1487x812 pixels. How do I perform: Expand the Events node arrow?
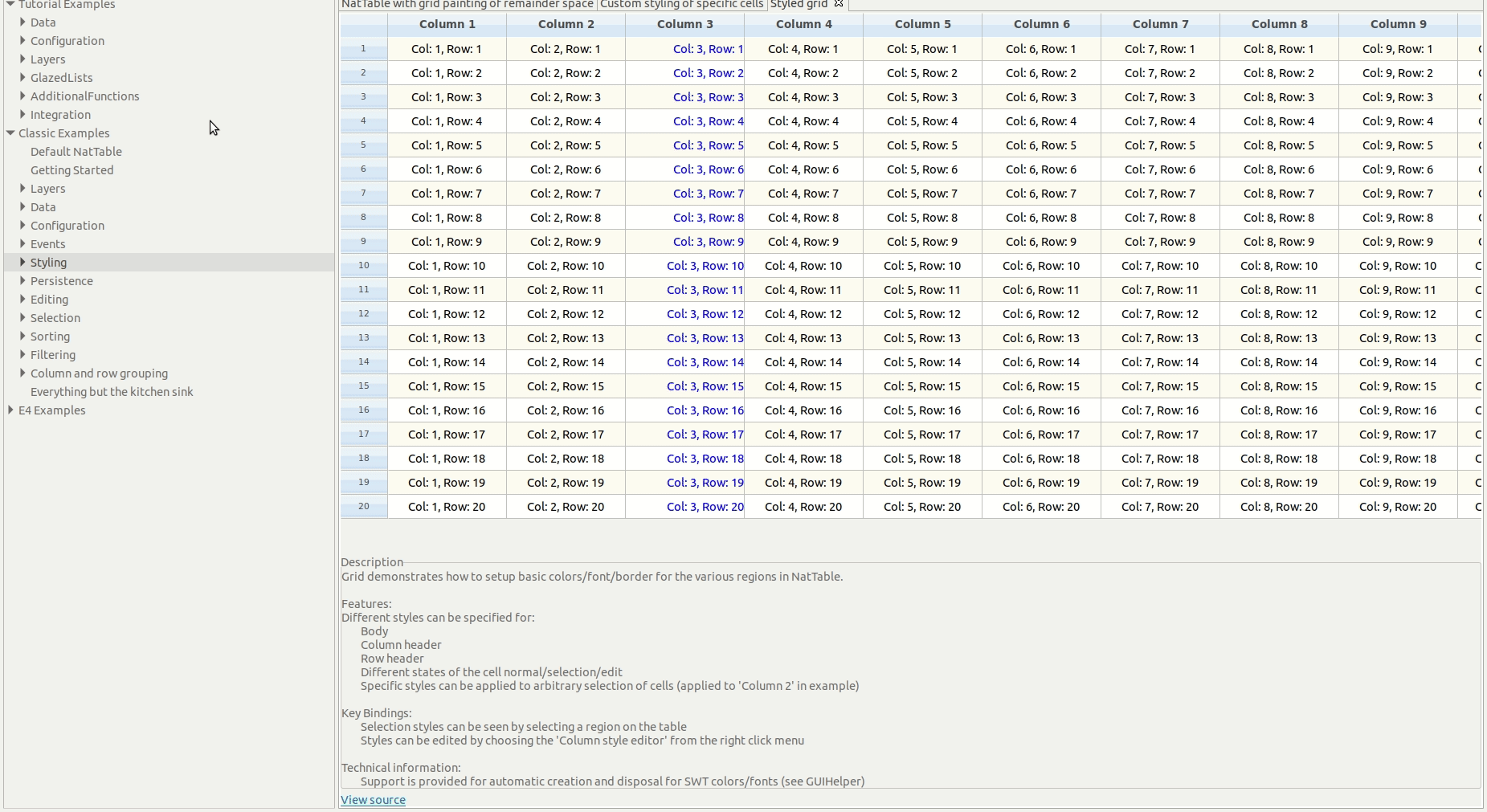[x=22, y=244]
